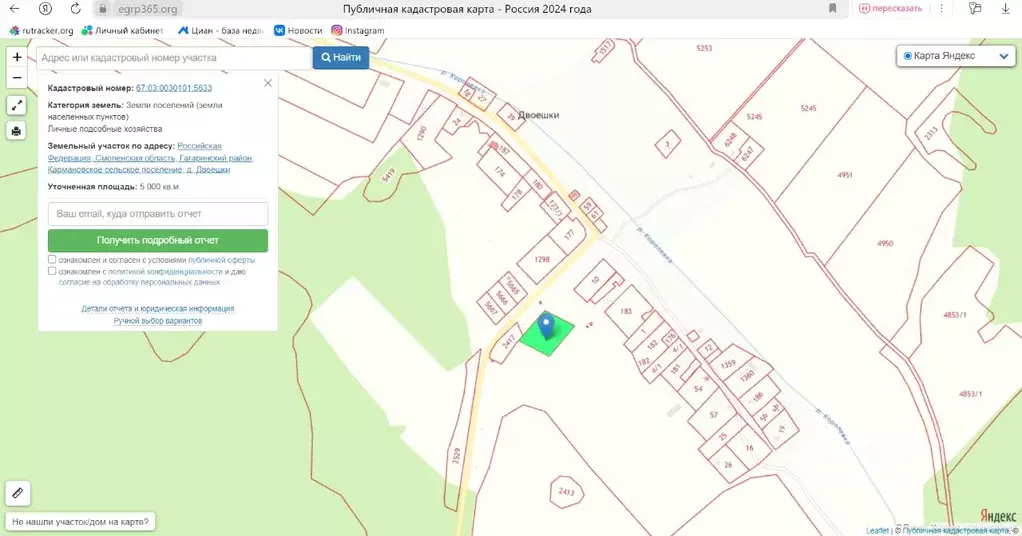Open политикой конфиденциальности link

(x=168, y=272)
